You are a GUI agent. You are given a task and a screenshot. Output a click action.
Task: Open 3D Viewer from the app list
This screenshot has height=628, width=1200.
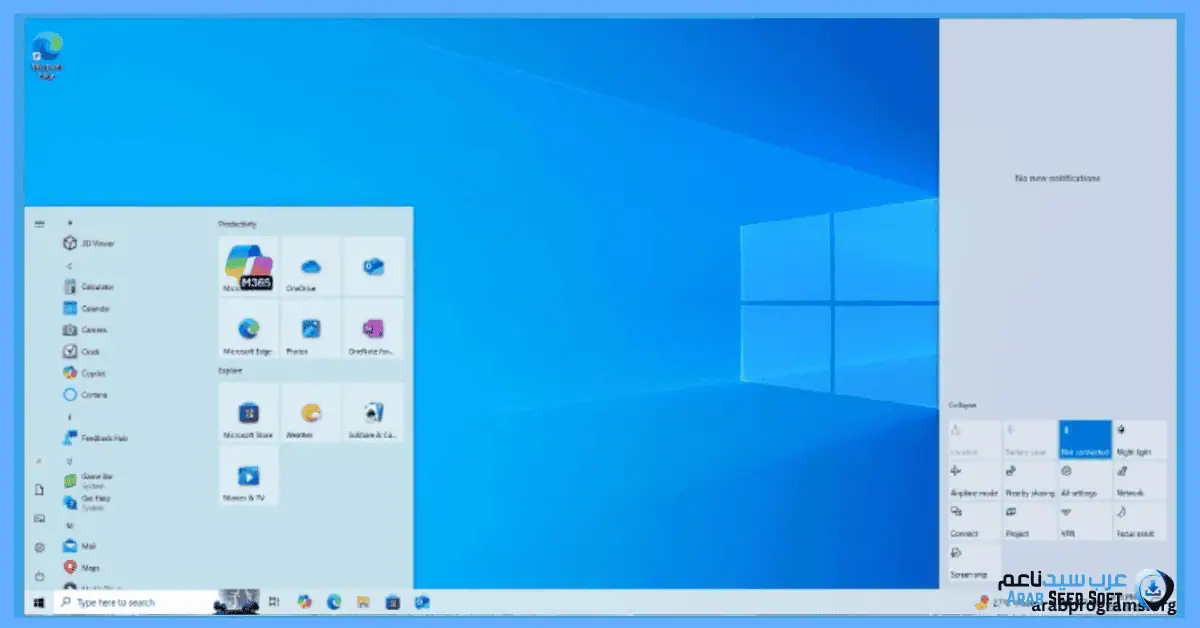point(96,243)
